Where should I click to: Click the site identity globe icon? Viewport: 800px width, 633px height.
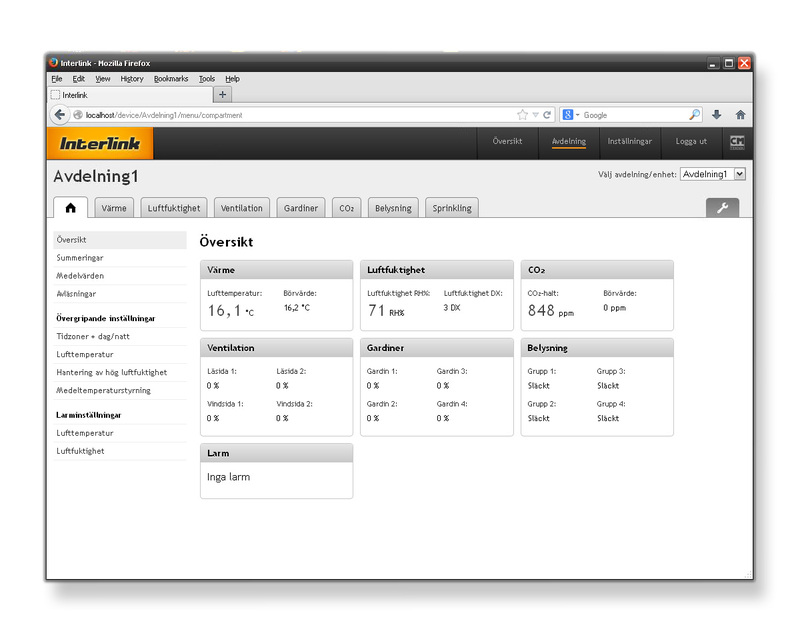pyautogui.click(x=78, y=115)
